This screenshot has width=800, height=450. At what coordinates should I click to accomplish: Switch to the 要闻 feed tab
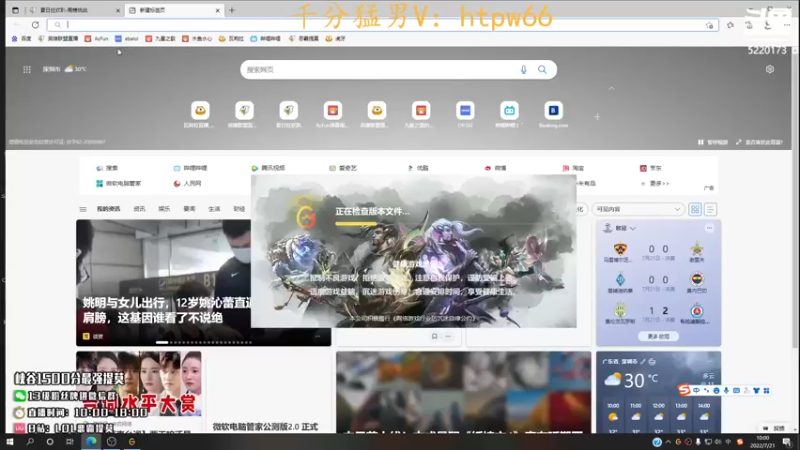point(189,209)
